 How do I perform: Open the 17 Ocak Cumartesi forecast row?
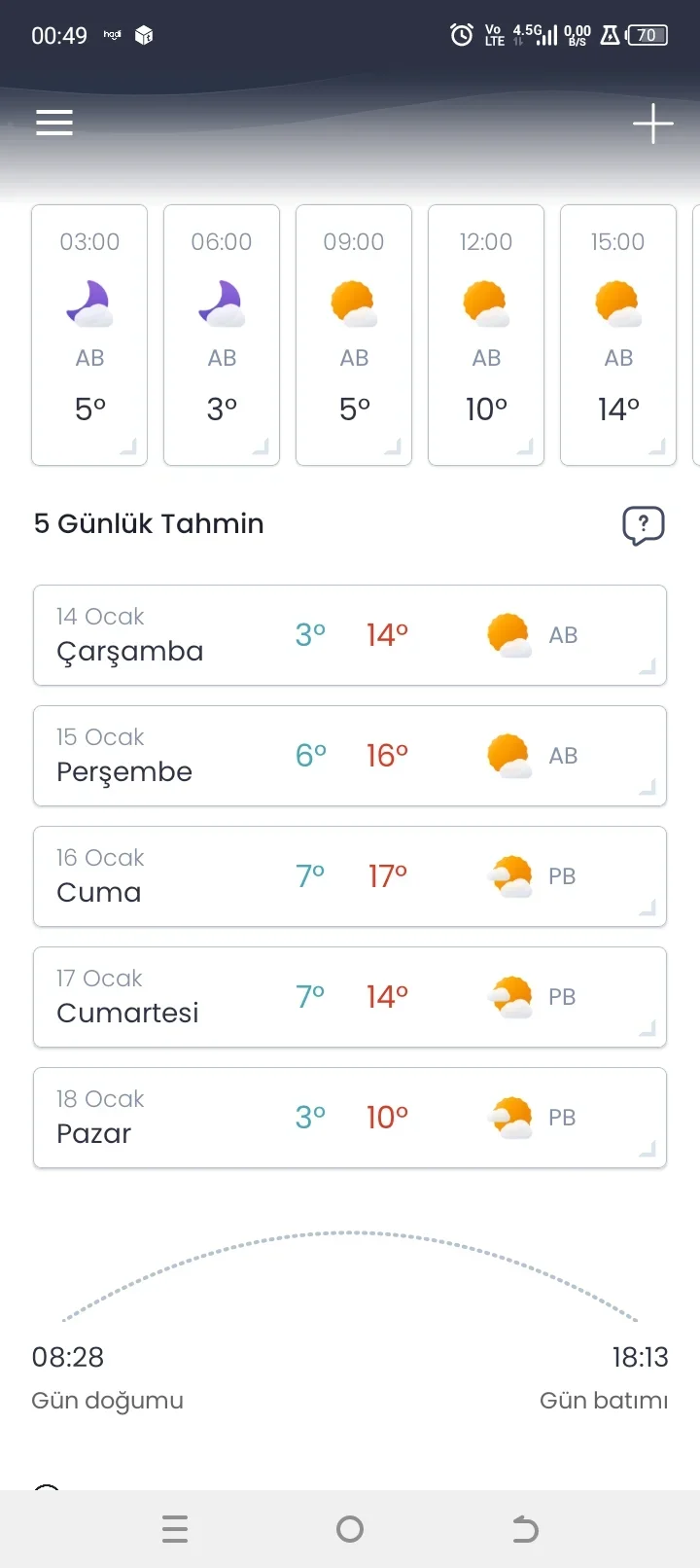[350, 997]
